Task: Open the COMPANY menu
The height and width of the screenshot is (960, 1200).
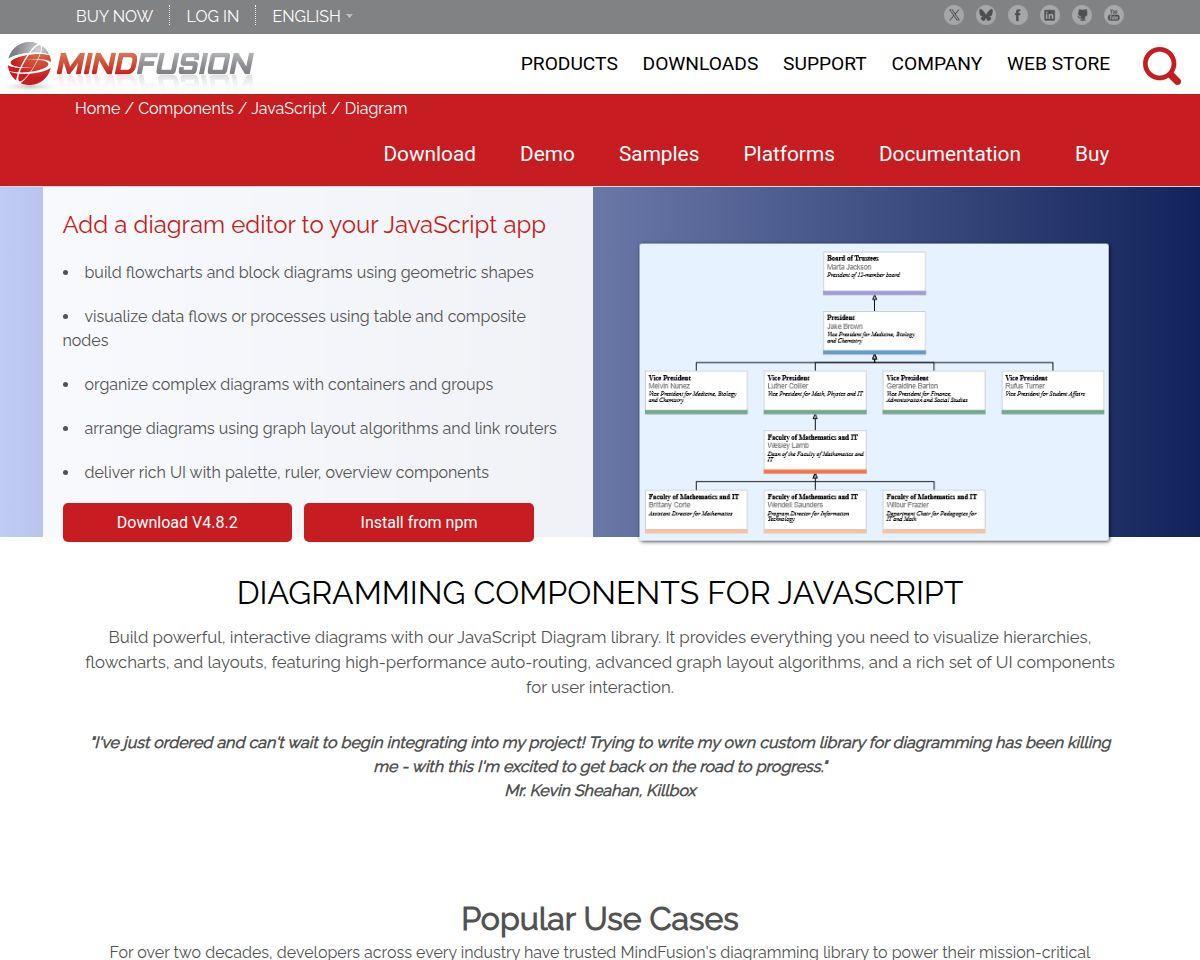Action: point(936,64)
